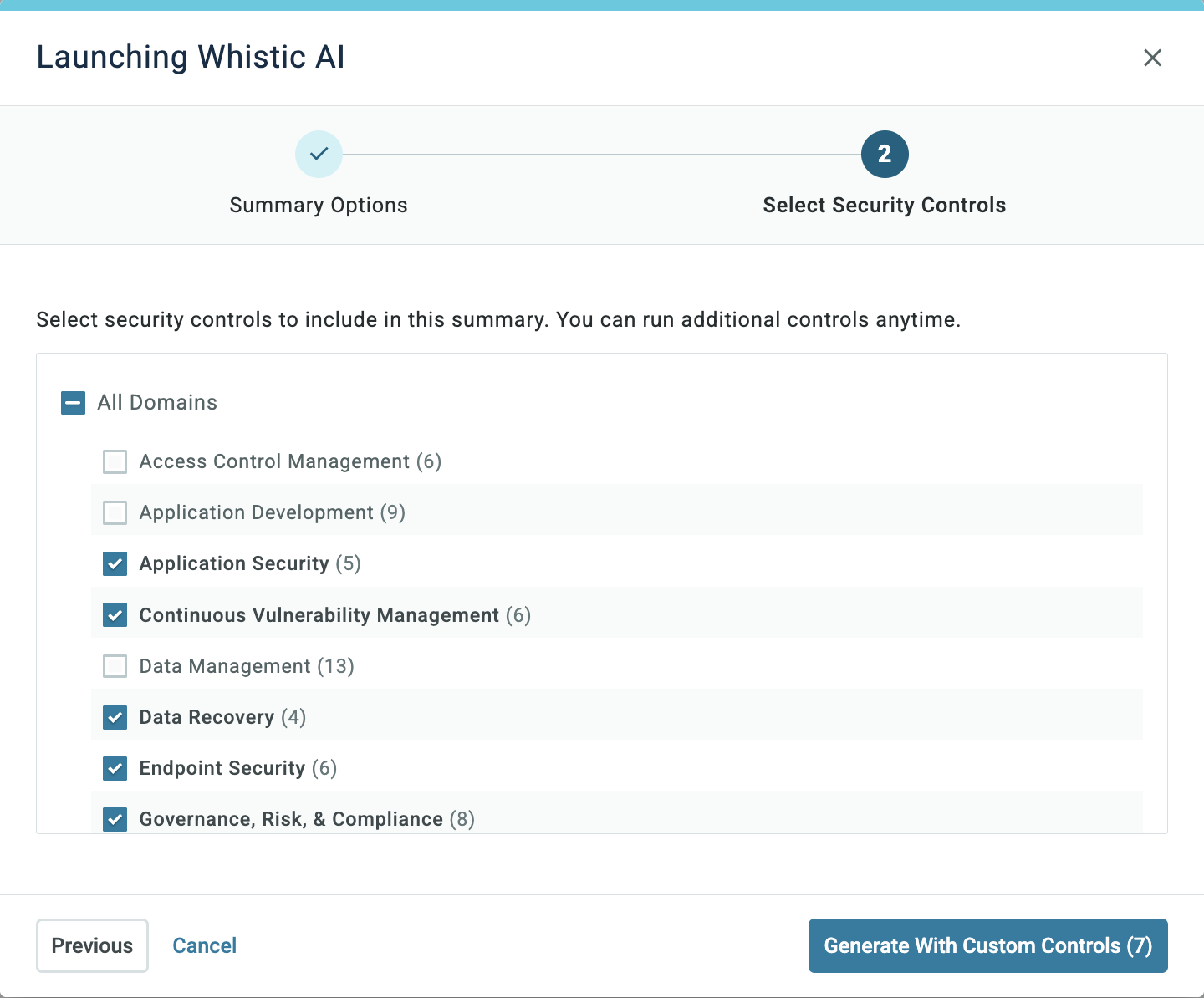Click the All Domains label
The width and height of the screenshot is (1204, 998).
157,403
